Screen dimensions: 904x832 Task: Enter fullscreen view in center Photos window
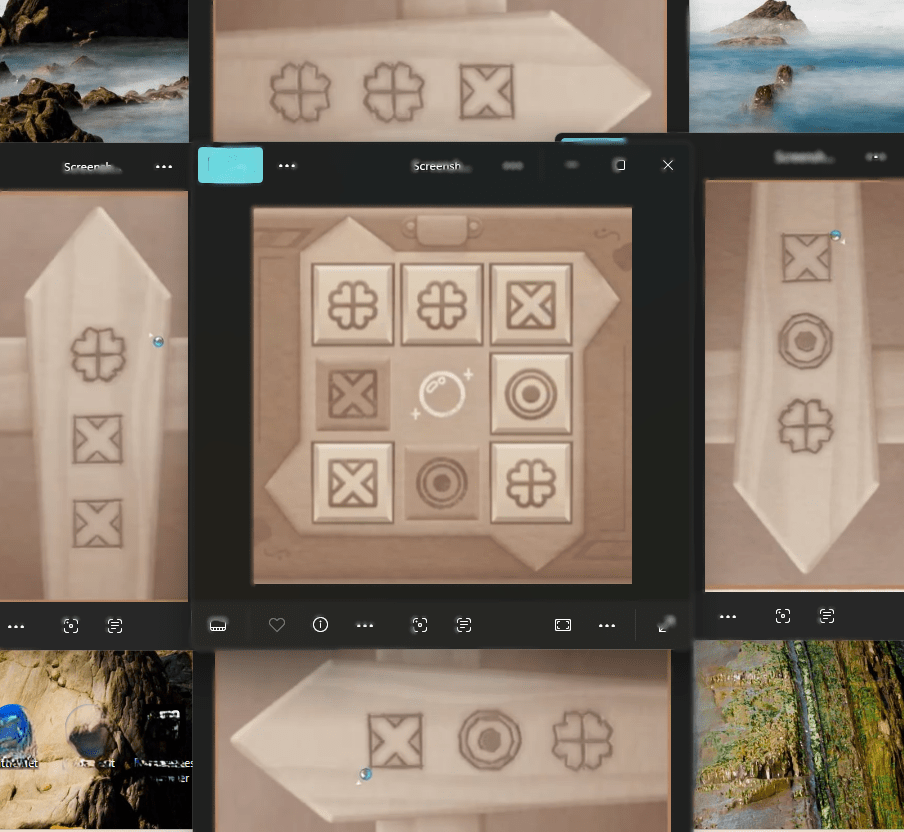(x=563, y=625)
